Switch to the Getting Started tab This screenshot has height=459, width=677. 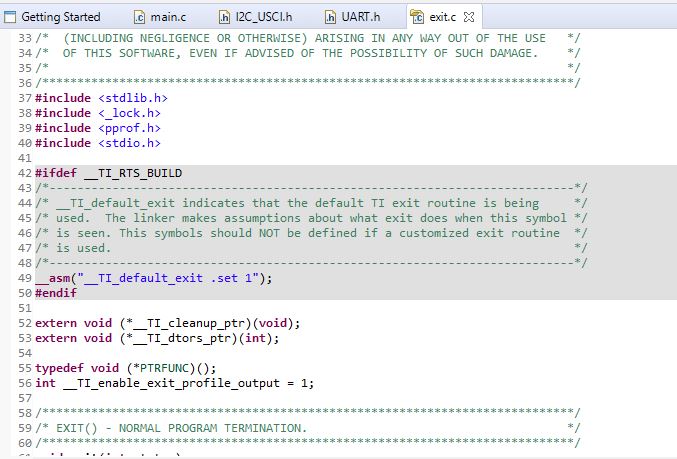[52, 17]
